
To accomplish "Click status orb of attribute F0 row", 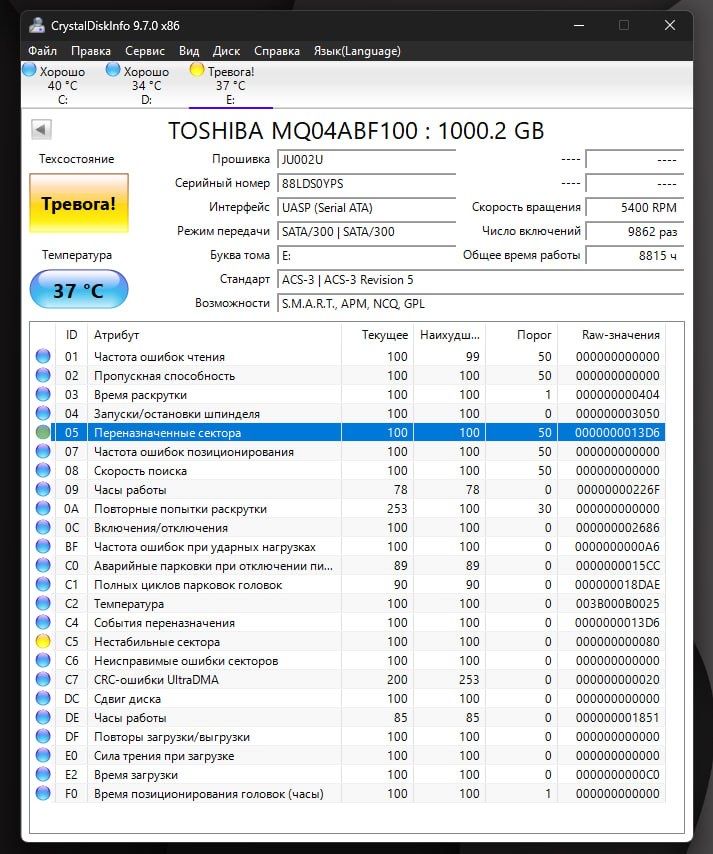I will coord(43,794).
